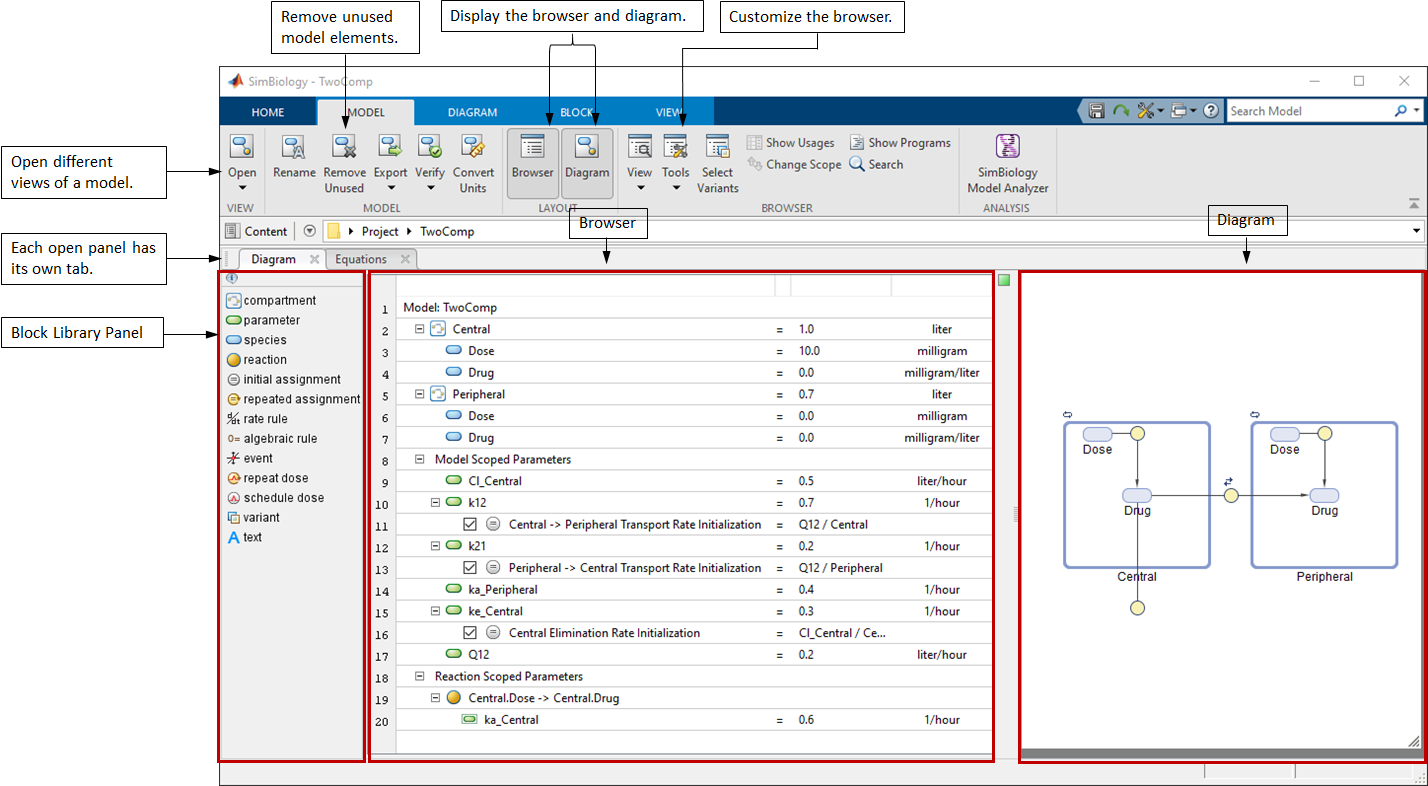1428x786 pixels.
Task: Click TwoComp in the project path
Action: pos(447,231)
